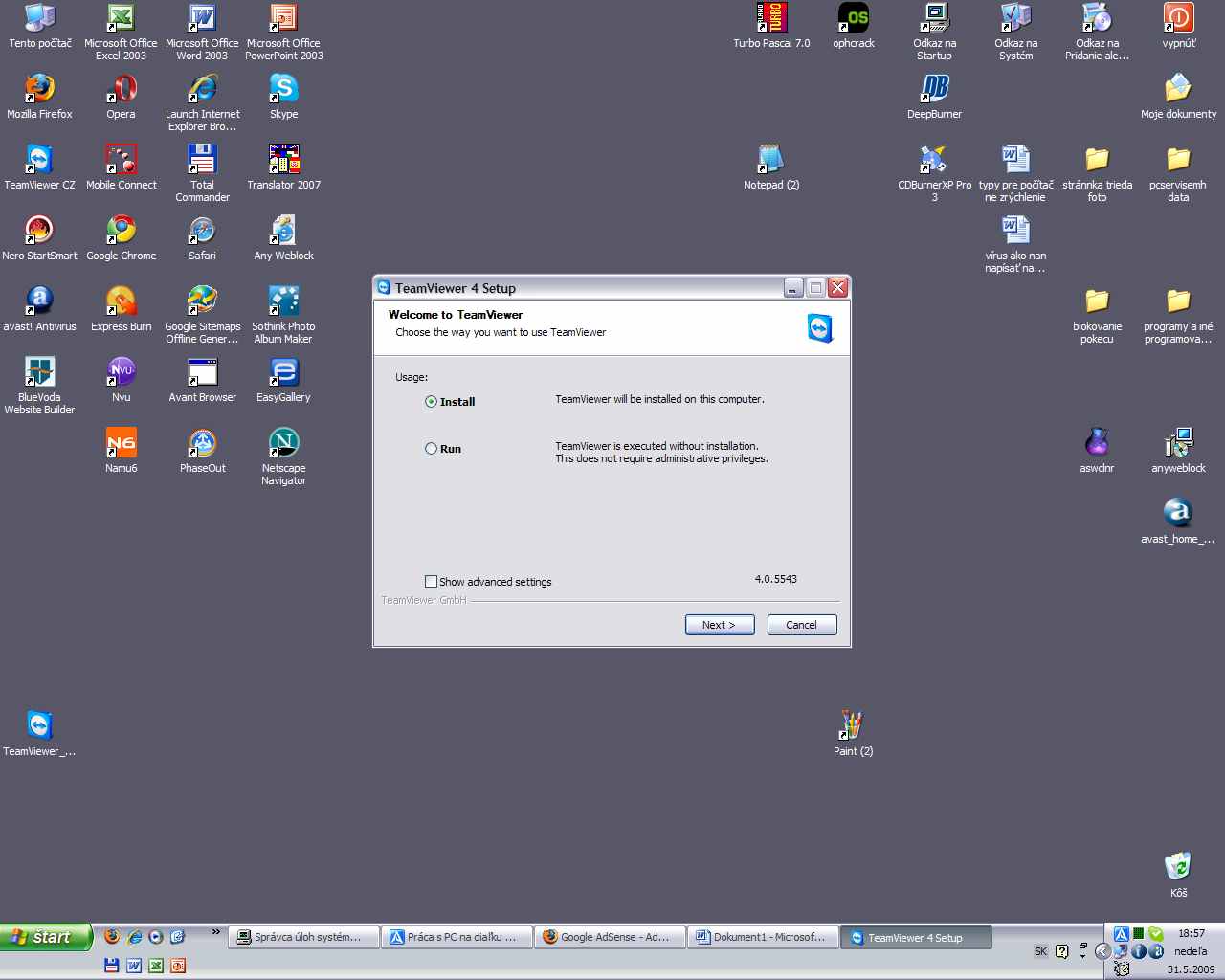Select the EasyGallery desktop icon

point(284,380)
